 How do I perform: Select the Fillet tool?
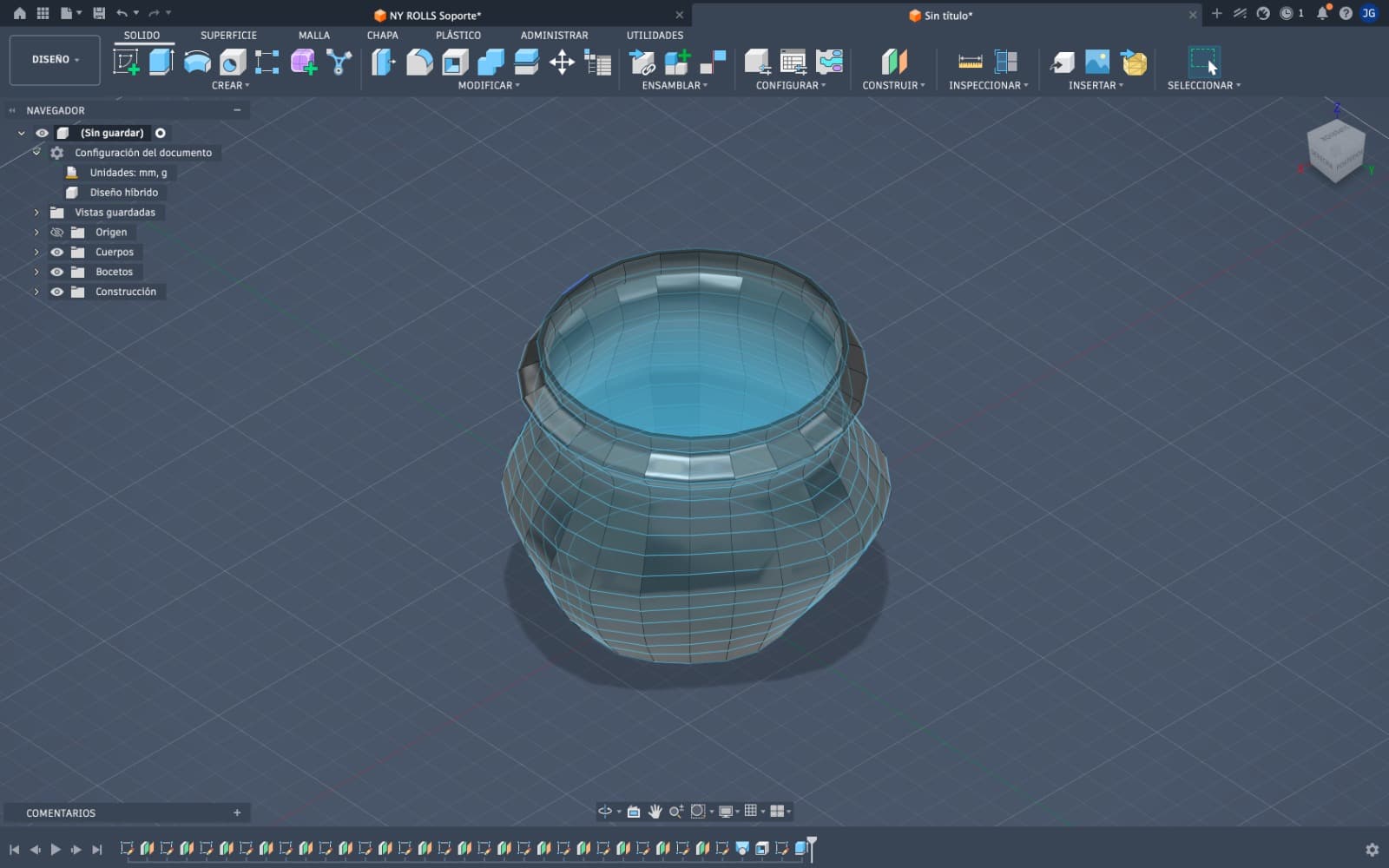tap(419, 62)
